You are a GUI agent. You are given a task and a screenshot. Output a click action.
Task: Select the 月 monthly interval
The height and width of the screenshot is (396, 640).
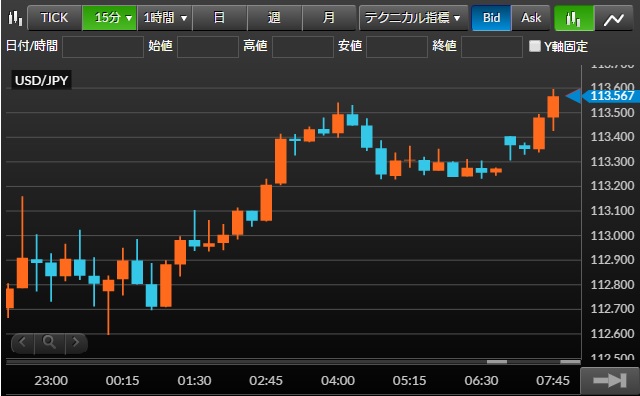click(x=329, y=18)
